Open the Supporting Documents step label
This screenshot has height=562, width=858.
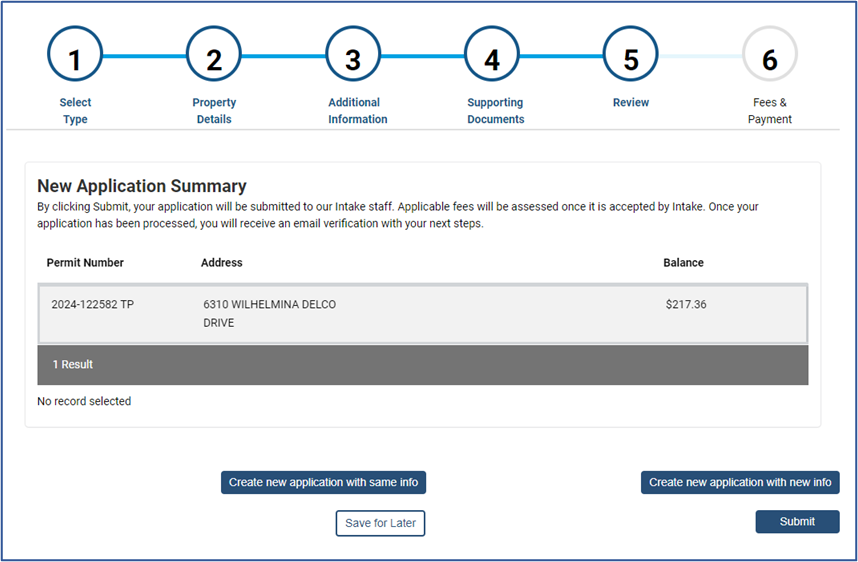pyautogui.click(x=495, y=111)
